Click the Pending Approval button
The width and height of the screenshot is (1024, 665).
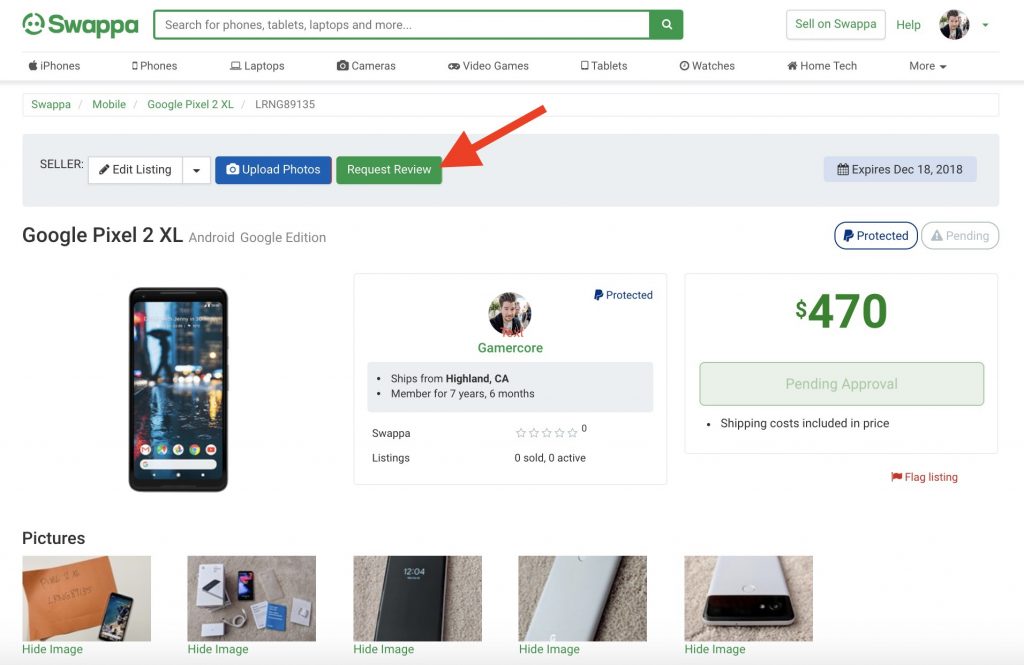coord(841,384)
